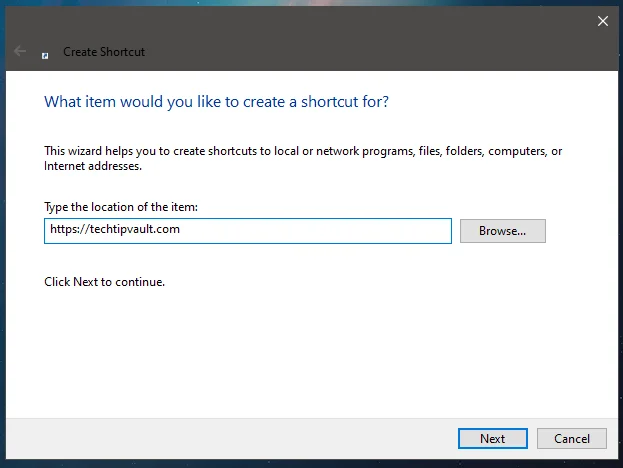
Task: Click the Next button
Action: coord(493,439)
